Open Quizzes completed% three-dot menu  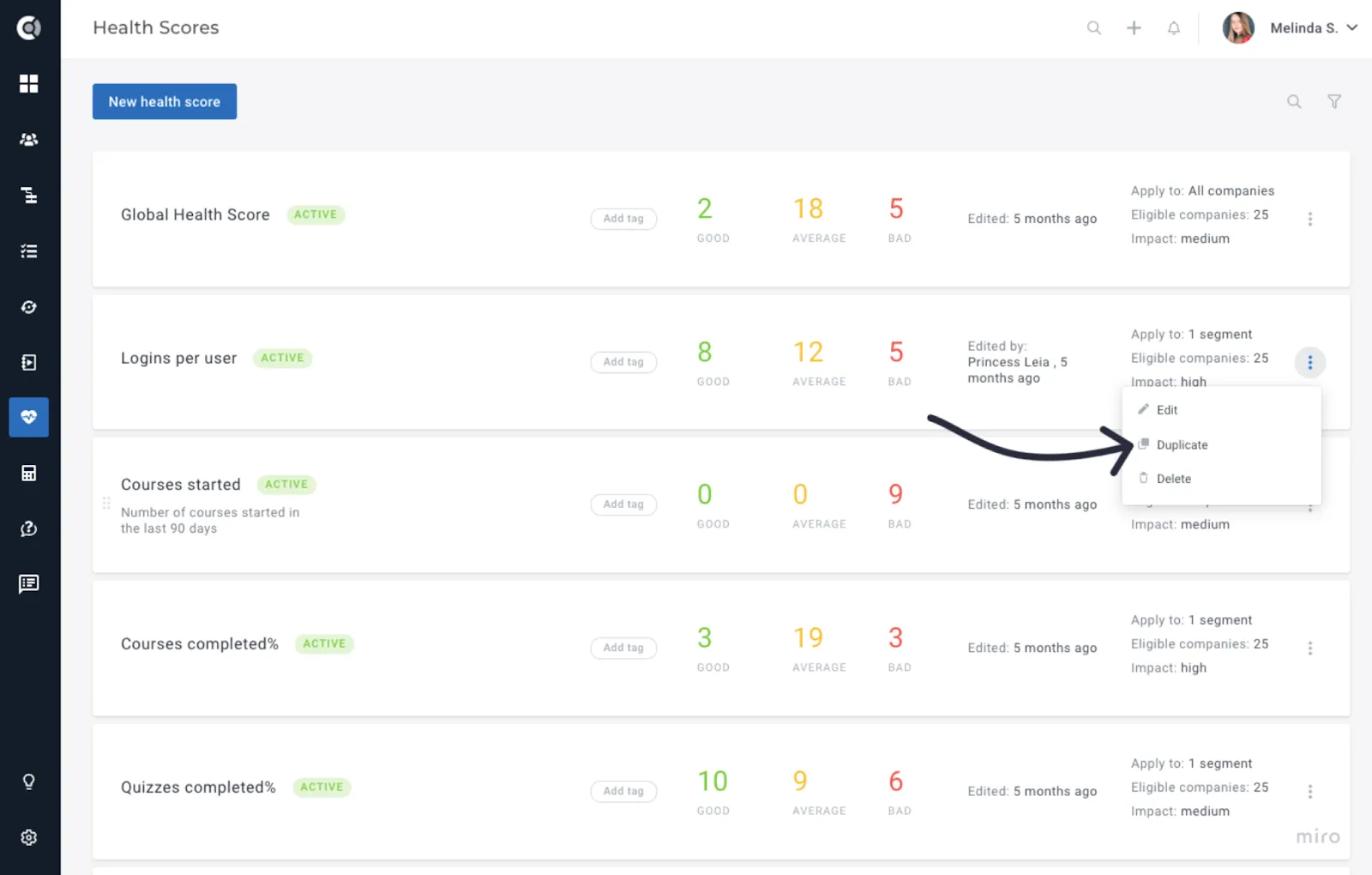click(1309, 792)
